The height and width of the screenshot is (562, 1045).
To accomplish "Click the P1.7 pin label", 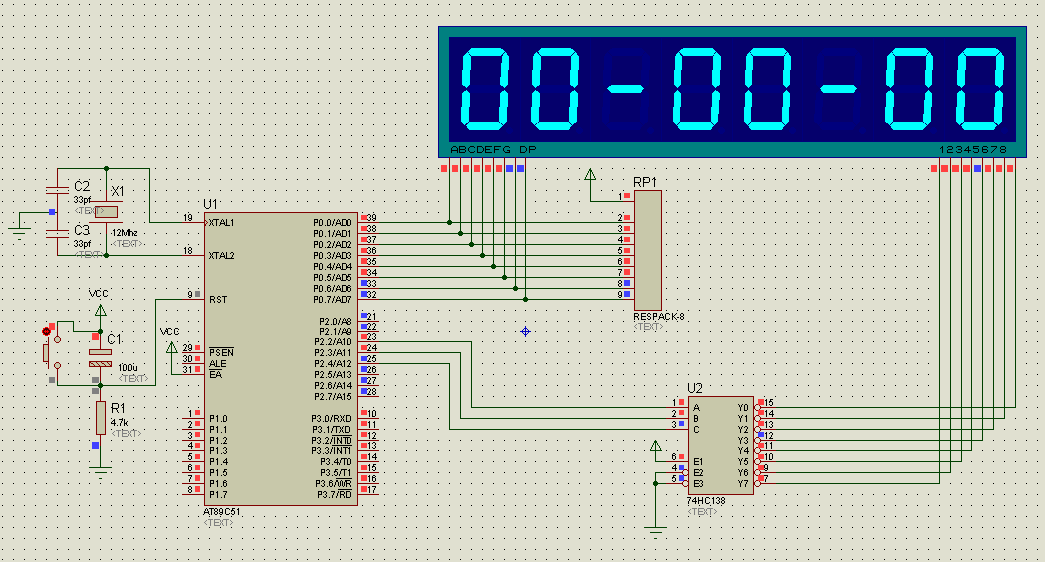I will point(218,495).
